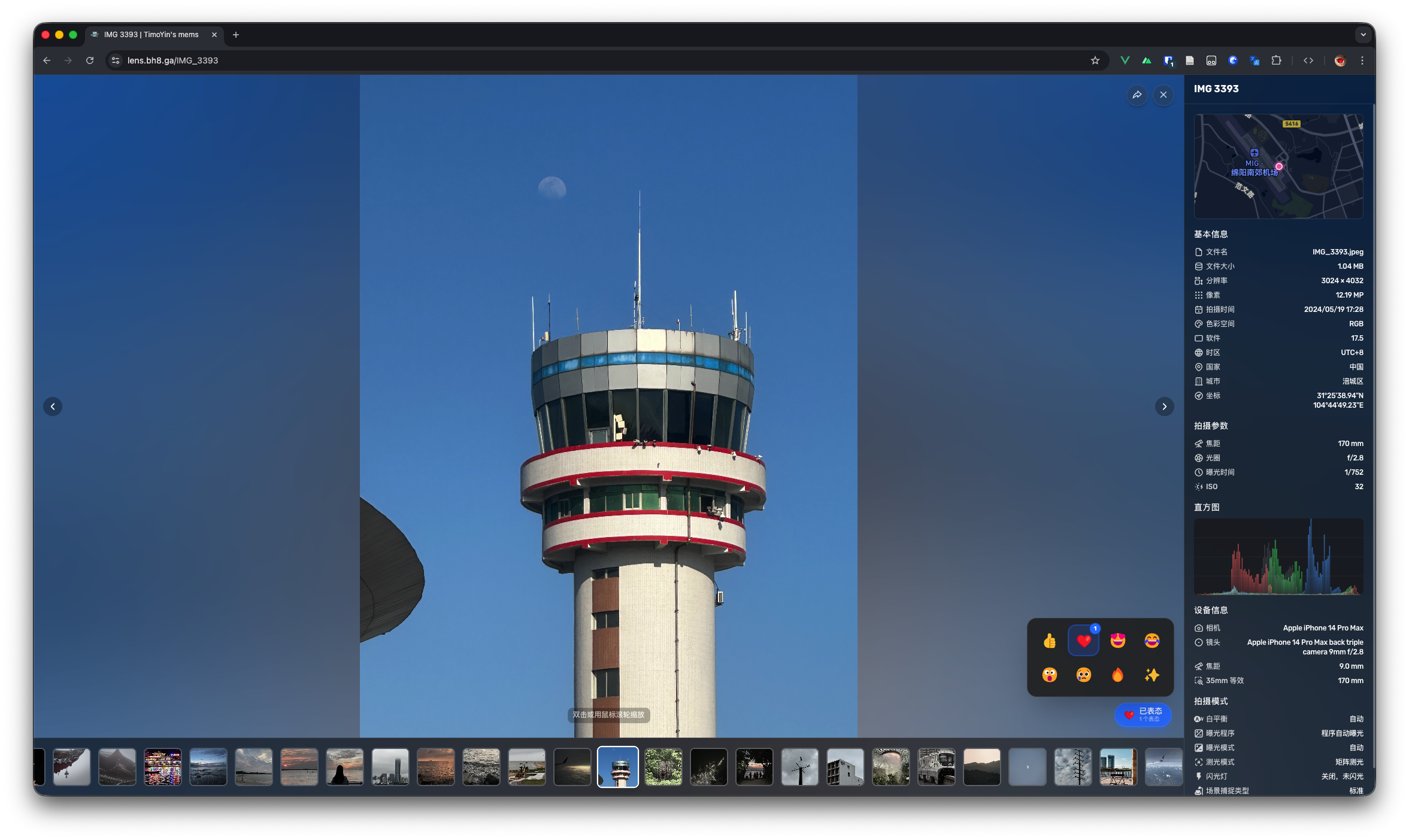
Task: Select the IMG 3393 browser tab
Action: [151, 35]
